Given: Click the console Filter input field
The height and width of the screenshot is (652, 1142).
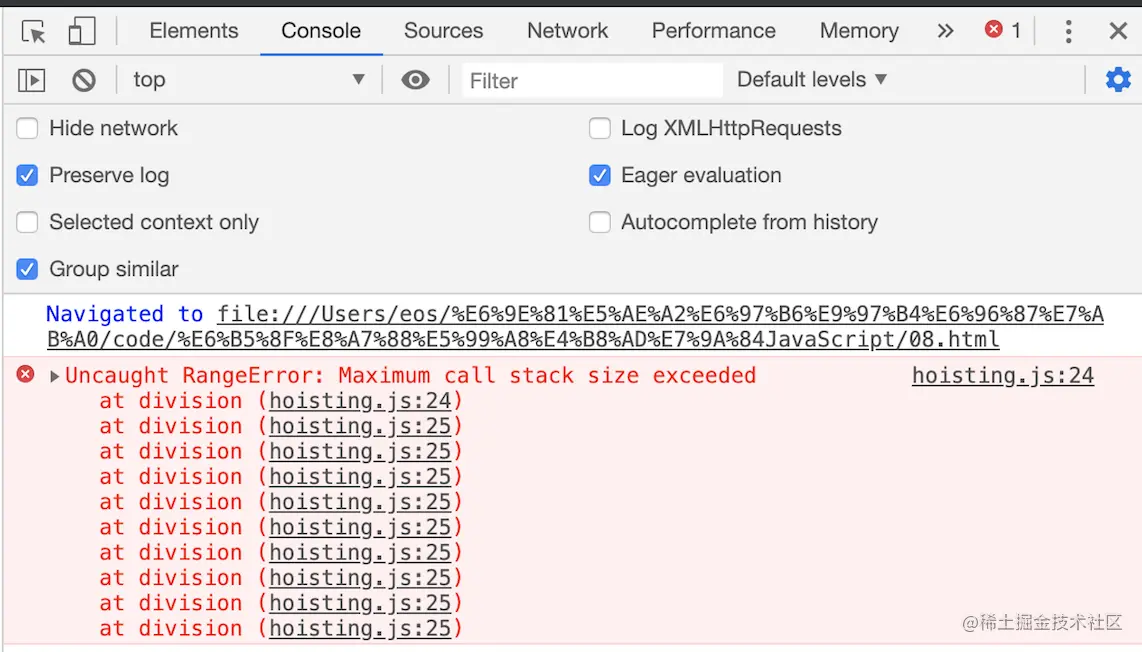Looking at the screenshot, I should (x=592, y=80).
